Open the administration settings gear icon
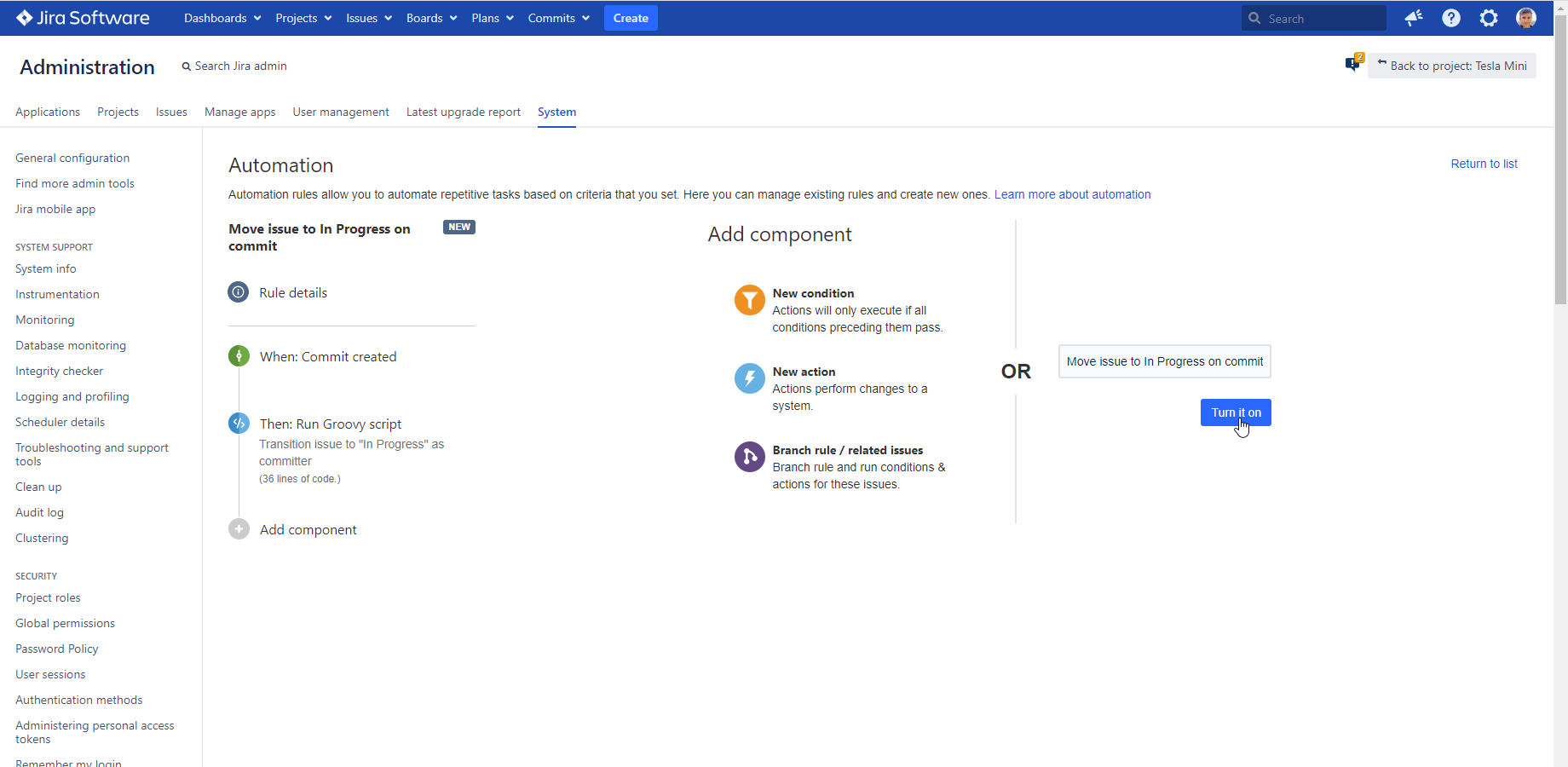 click(1489, 17)
